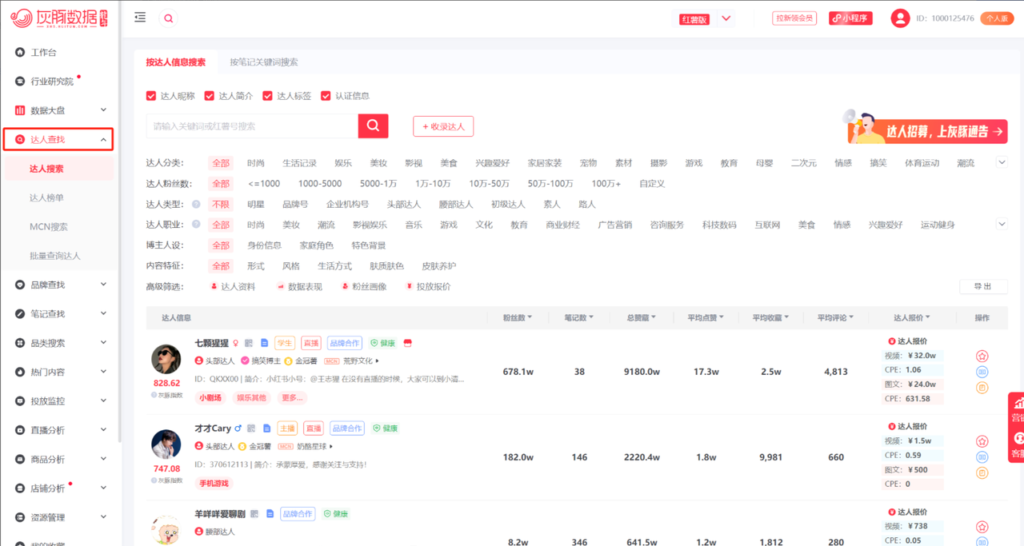Expand the 数据大盘 sidebar menu
This screenshot has width=1024, height=546.
[103, 110]
